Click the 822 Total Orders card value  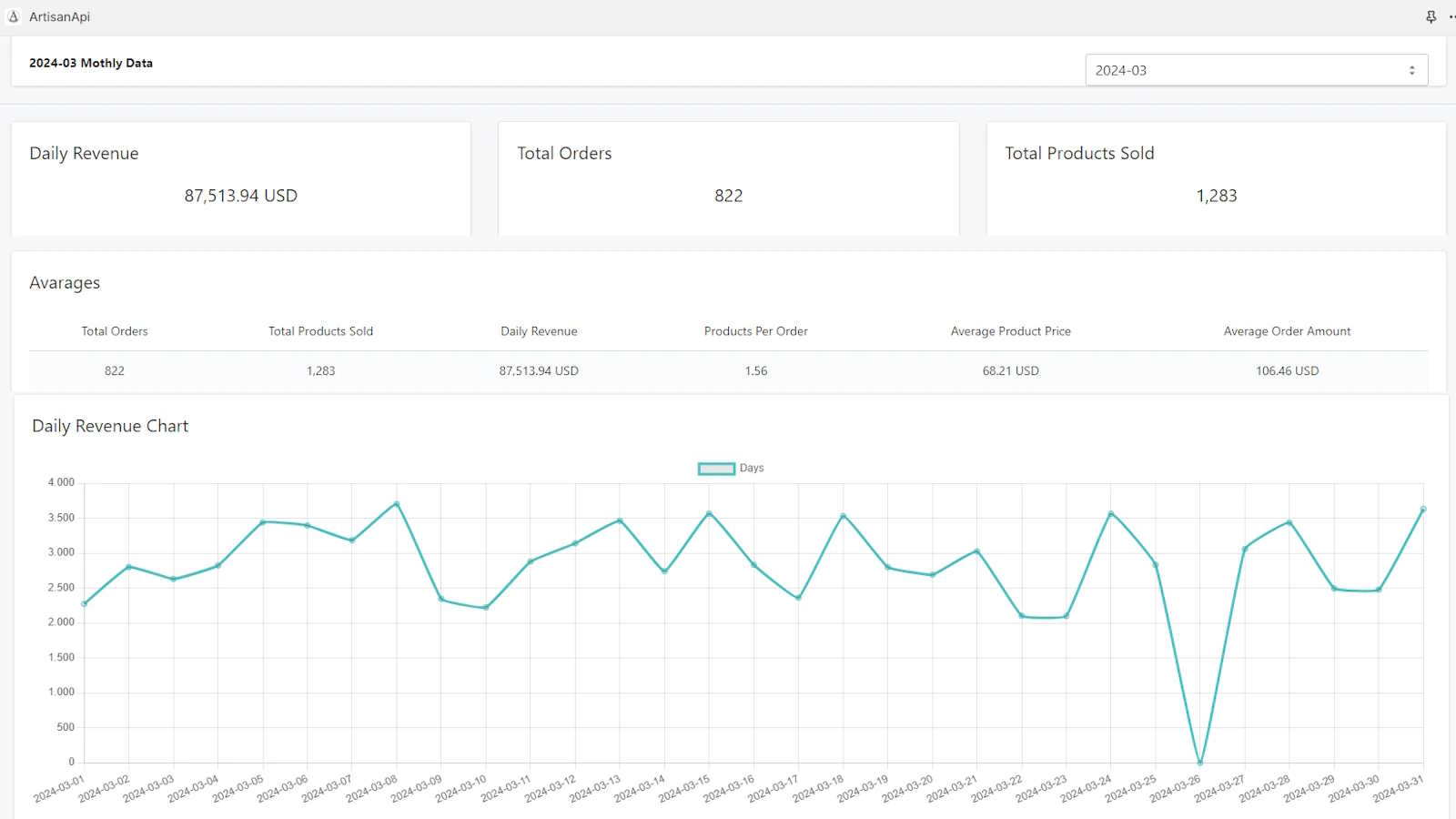coord(728,196)
